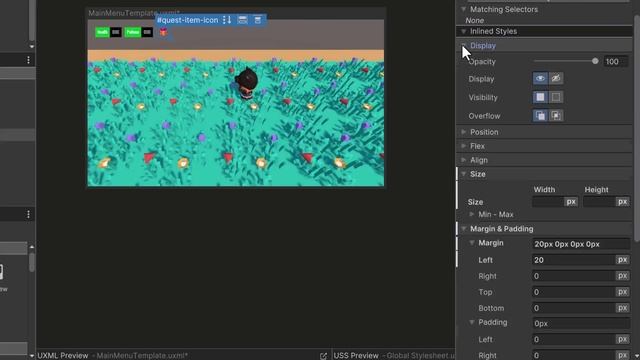Click the align items icon in quest-item-icon header

242,20
